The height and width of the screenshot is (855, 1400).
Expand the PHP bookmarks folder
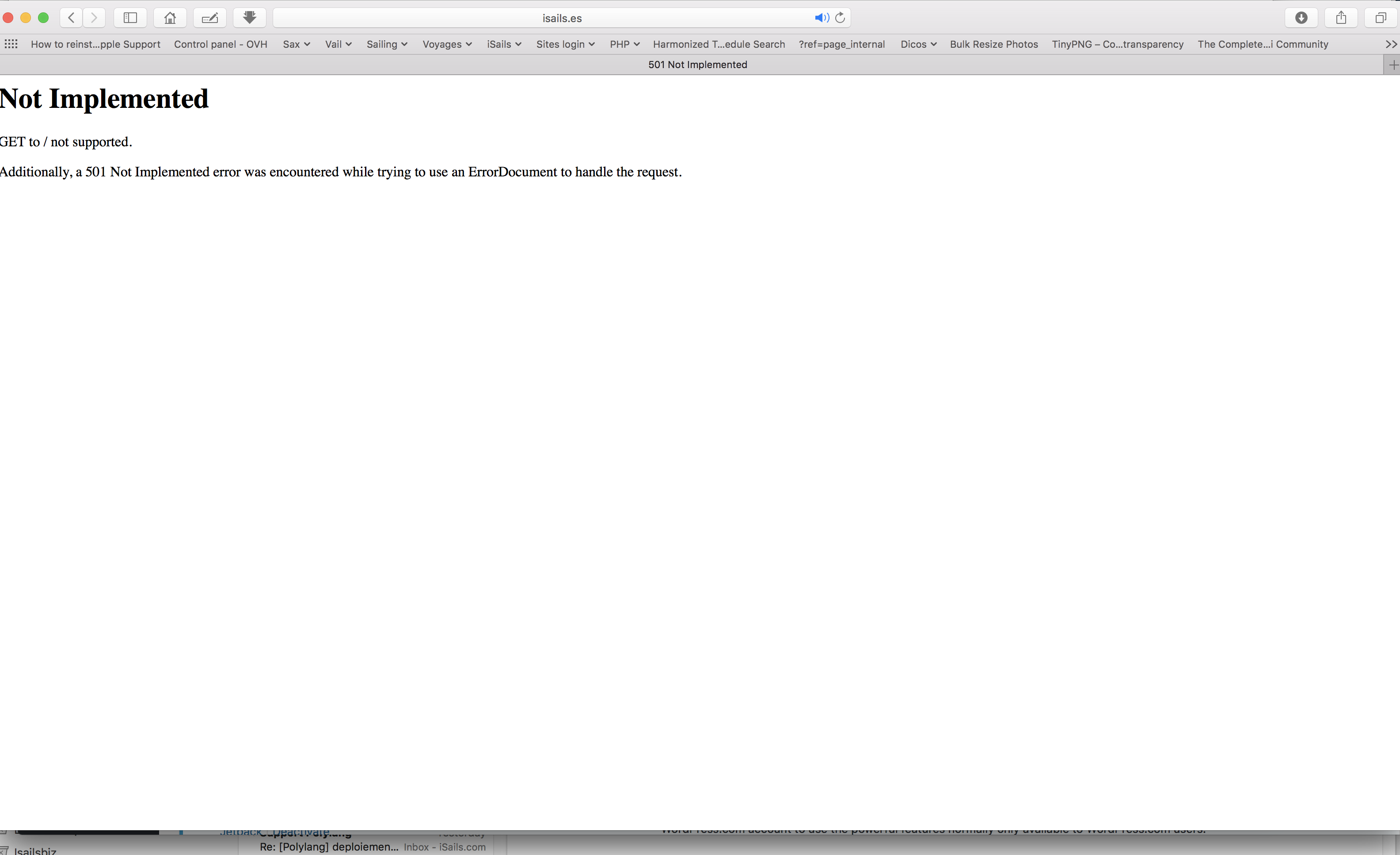click(x=625, y=44)
